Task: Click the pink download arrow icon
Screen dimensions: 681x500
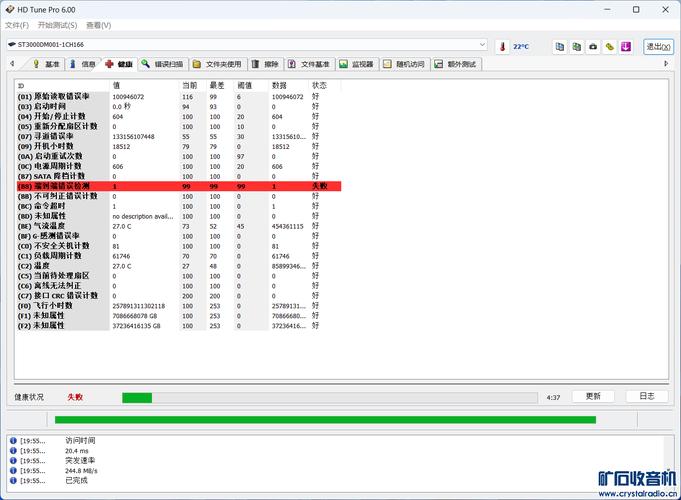Action: [626, 46]
